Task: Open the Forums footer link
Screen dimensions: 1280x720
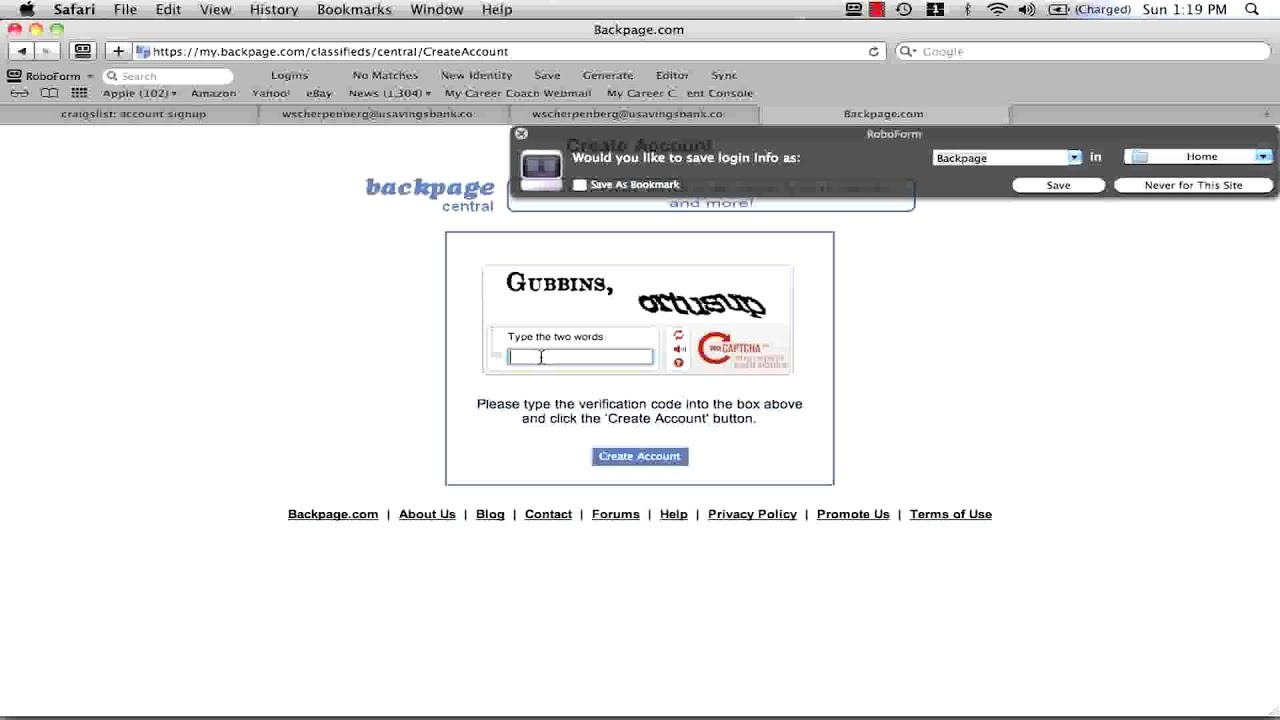Action: 615,514
